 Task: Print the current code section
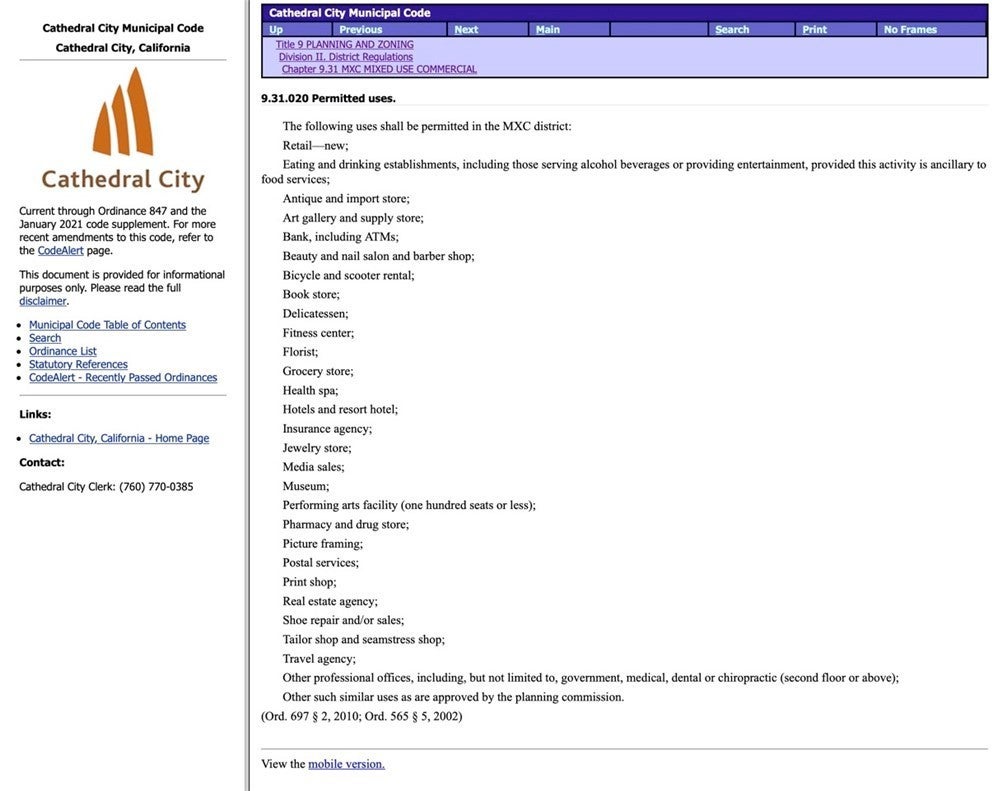[x=814, y=30]
